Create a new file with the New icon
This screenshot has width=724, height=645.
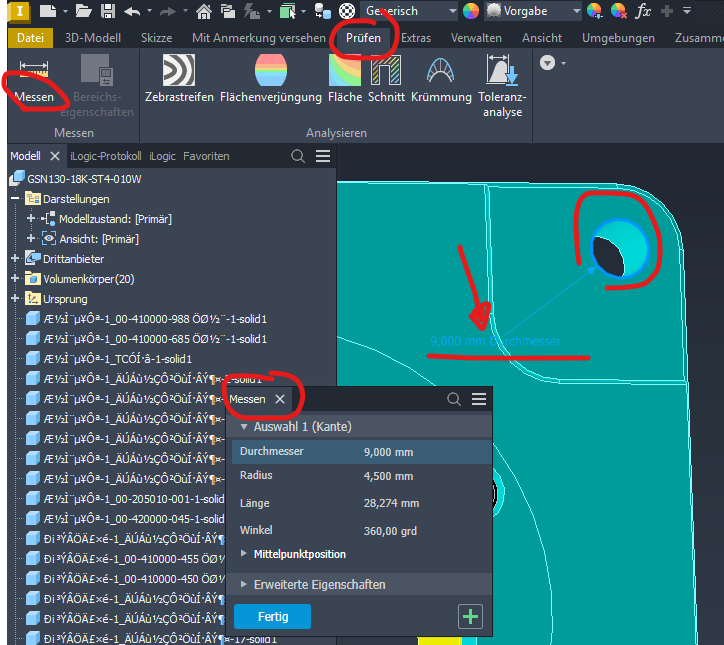tap(48, 11)
